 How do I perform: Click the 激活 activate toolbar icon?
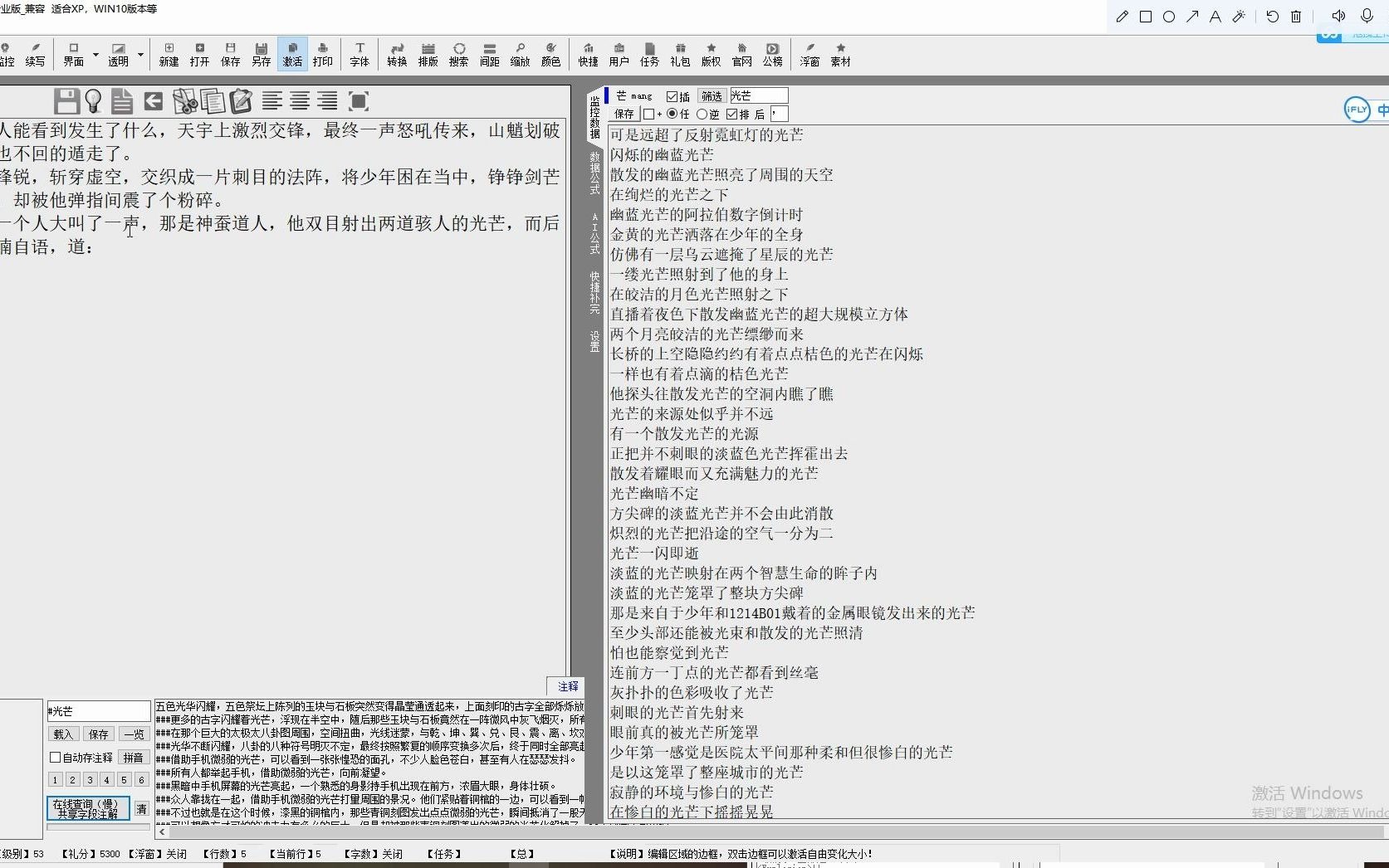tap(292, 54)
